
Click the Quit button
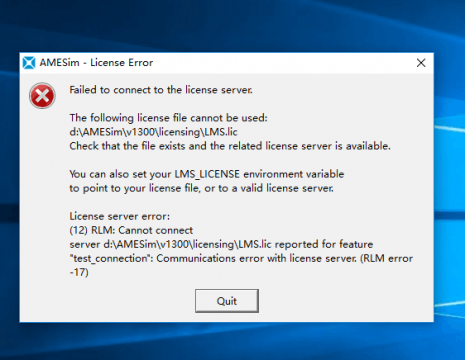pos(227,301)
